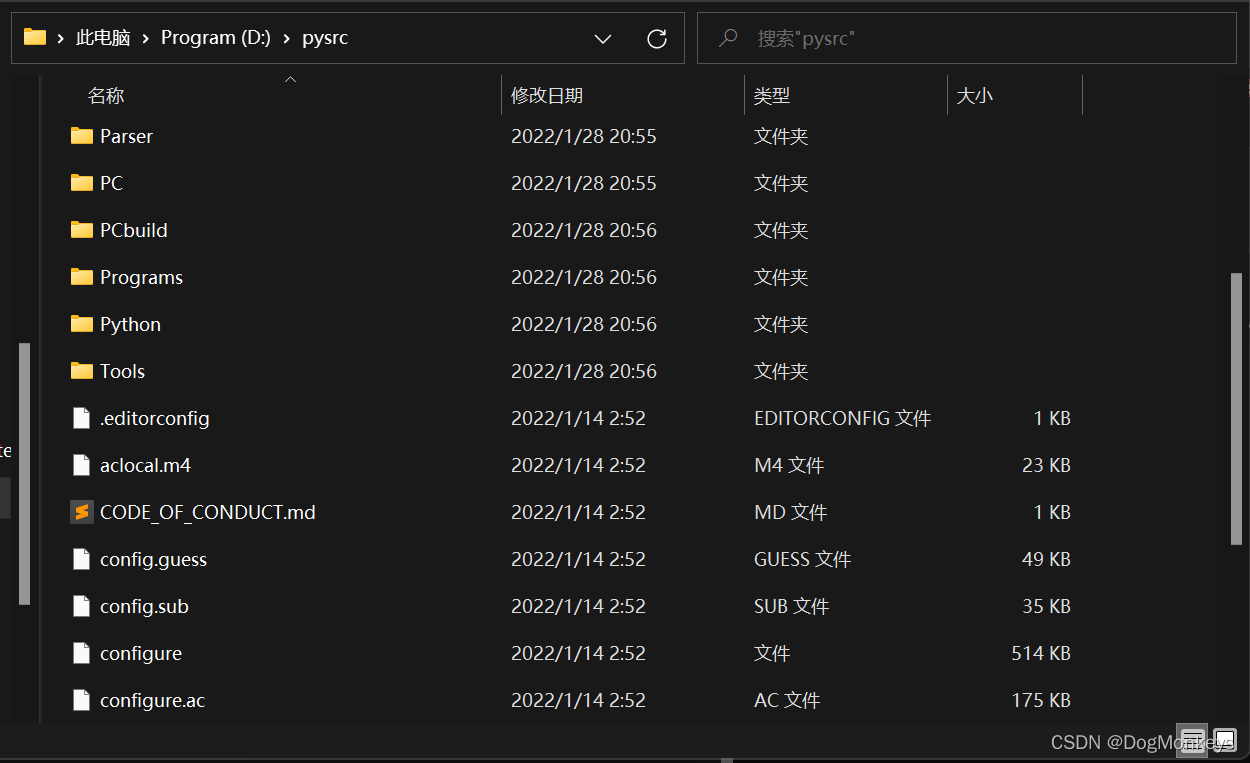Expand chevron before 此电脑 in path
1250x763 pixels.
pos(62,38)
